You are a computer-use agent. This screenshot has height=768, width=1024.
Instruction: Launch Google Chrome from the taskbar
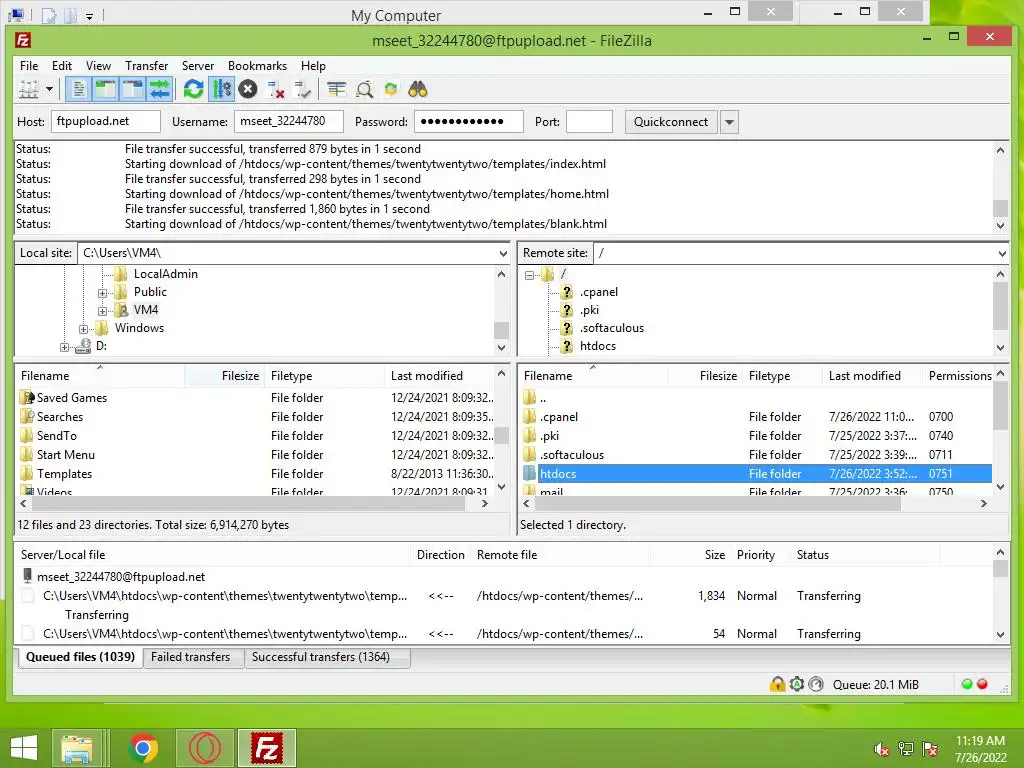(144, 748)
